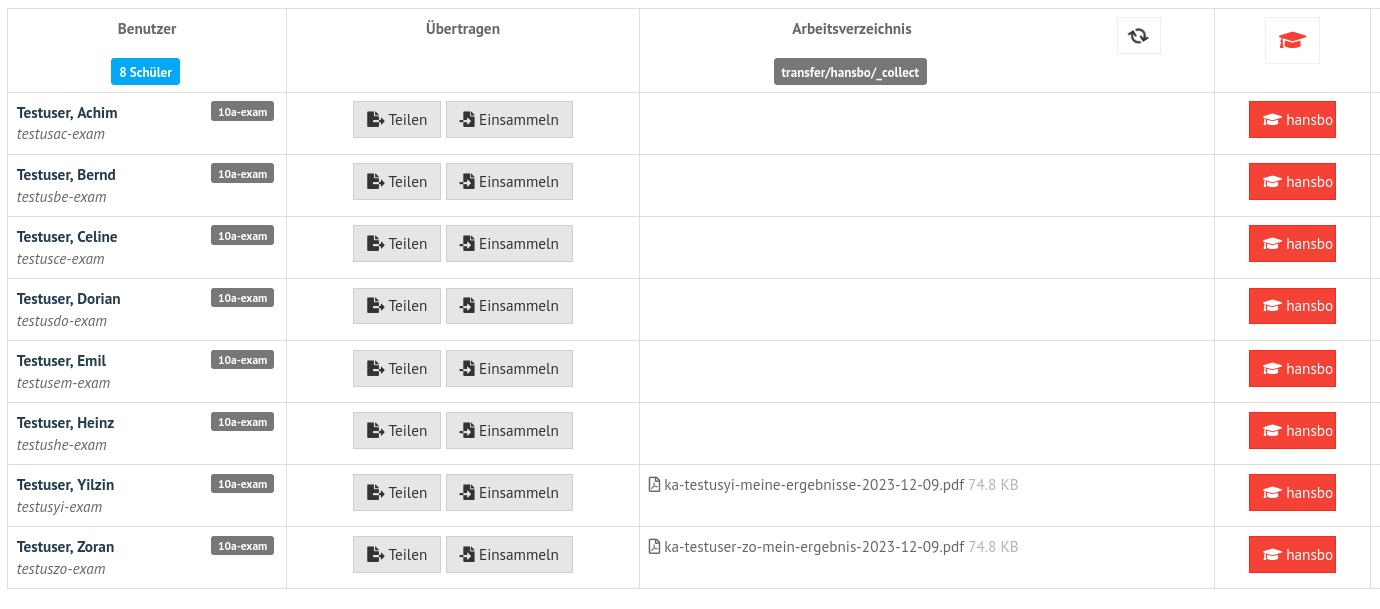The image size is (1380, 609).
Task: Click Teilen for Testuser, Dorian
Action: (x=397, y=306)
